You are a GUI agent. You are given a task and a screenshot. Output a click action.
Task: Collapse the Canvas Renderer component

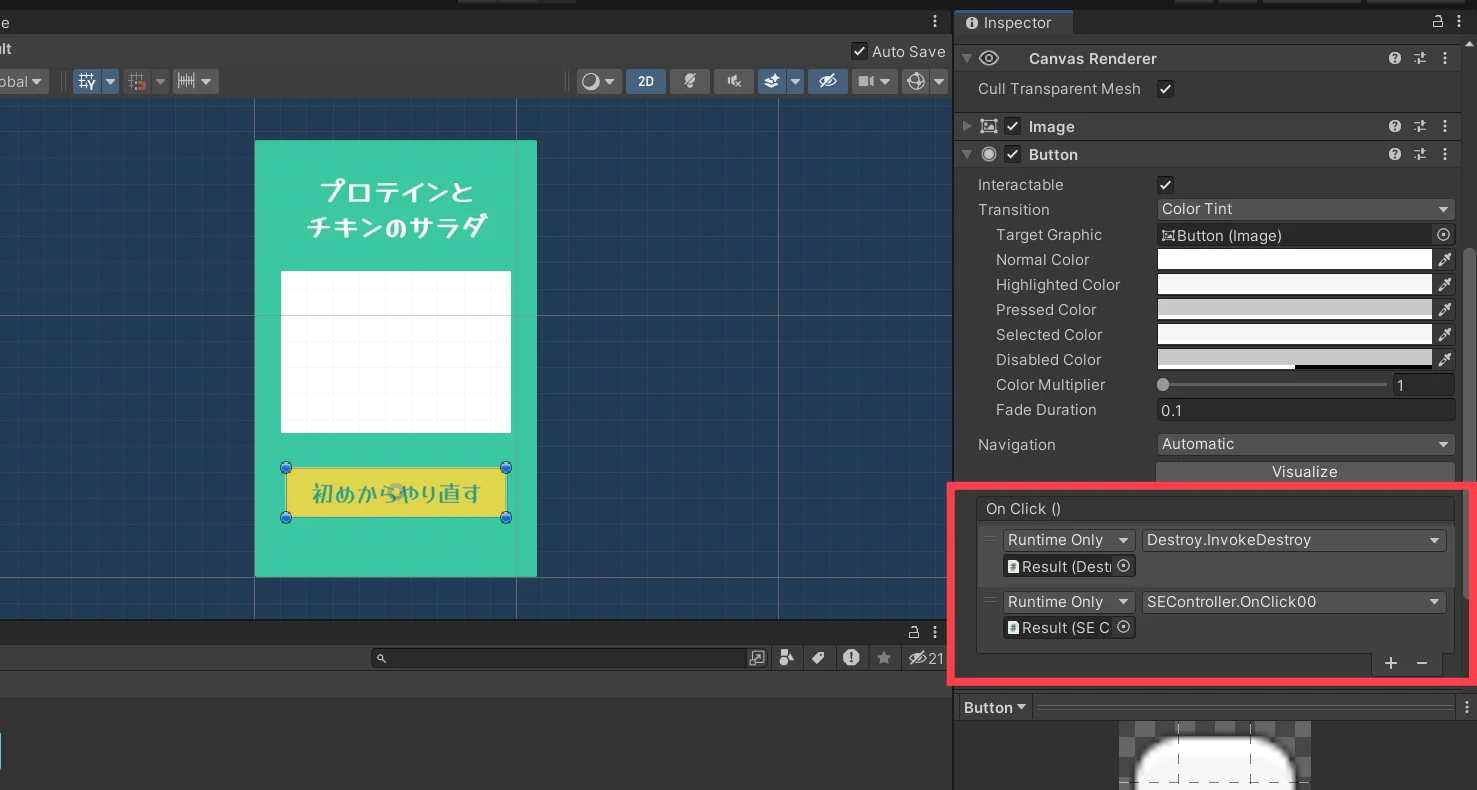[x=967, y=59]
